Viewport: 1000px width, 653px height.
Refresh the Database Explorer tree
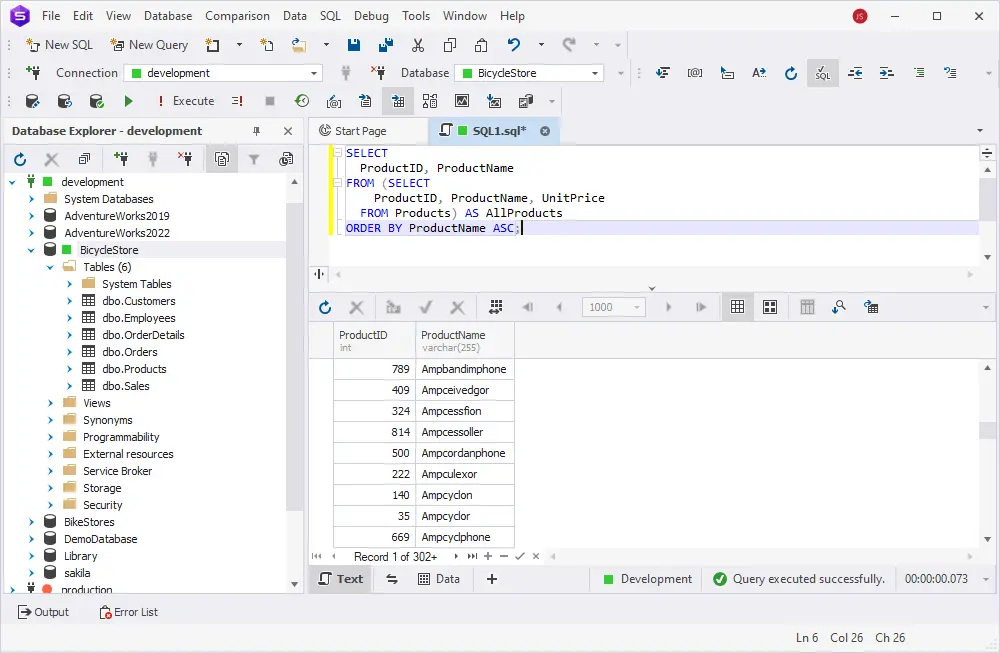coord(20,159)
